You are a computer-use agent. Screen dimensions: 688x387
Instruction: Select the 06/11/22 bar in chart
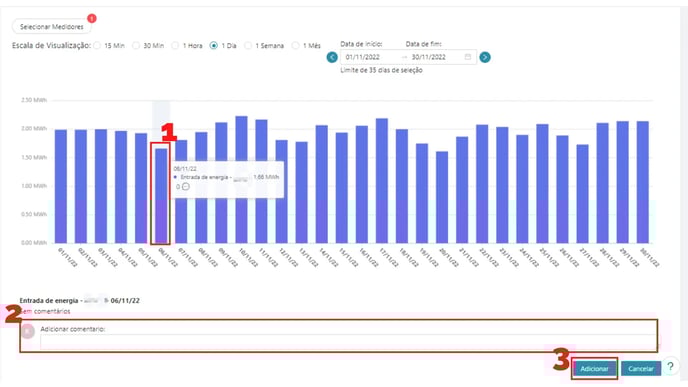coord(161,196)
